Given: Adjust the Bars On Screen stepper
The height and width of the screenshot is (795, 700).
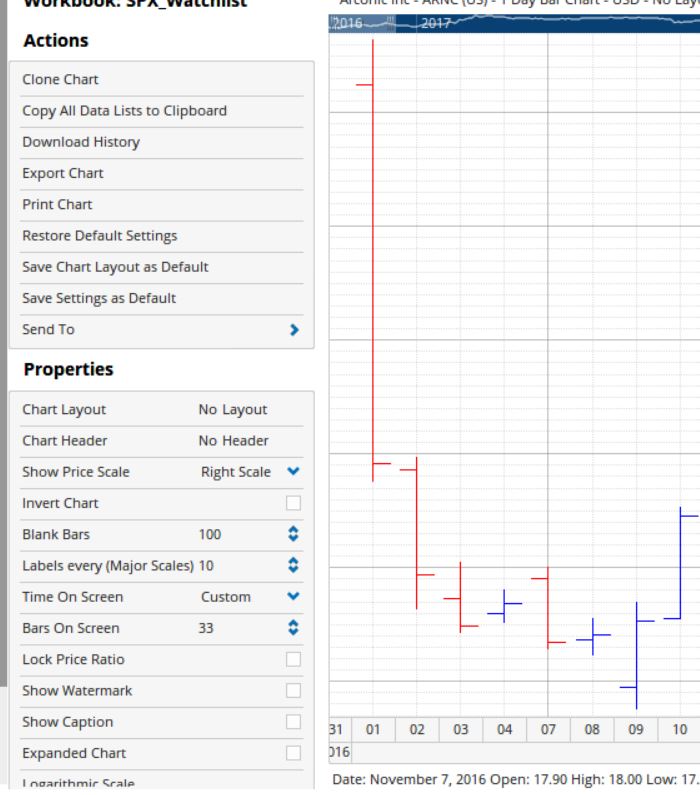Looking at the screenshot, I should [293, 628].
